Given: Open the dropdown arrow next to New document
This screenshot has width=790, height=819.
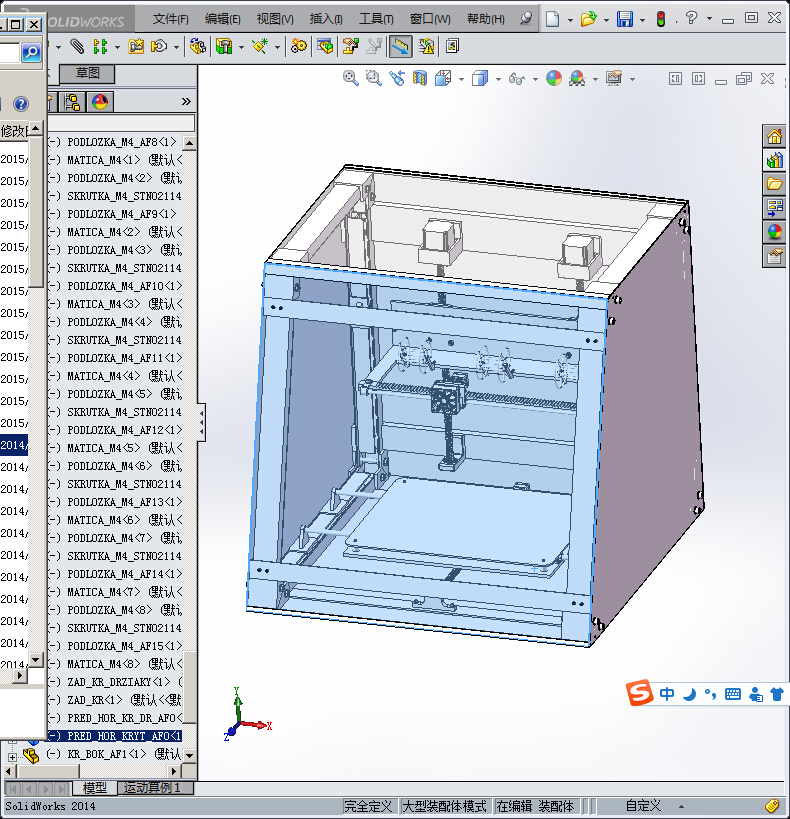Looking at the screenshot, I should pos(570,20).
